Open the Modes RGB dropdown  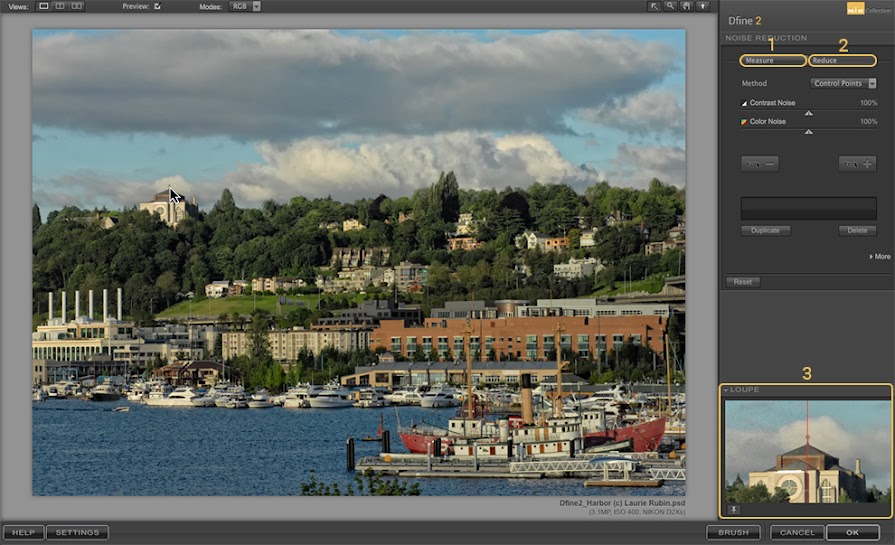point(245,6)
